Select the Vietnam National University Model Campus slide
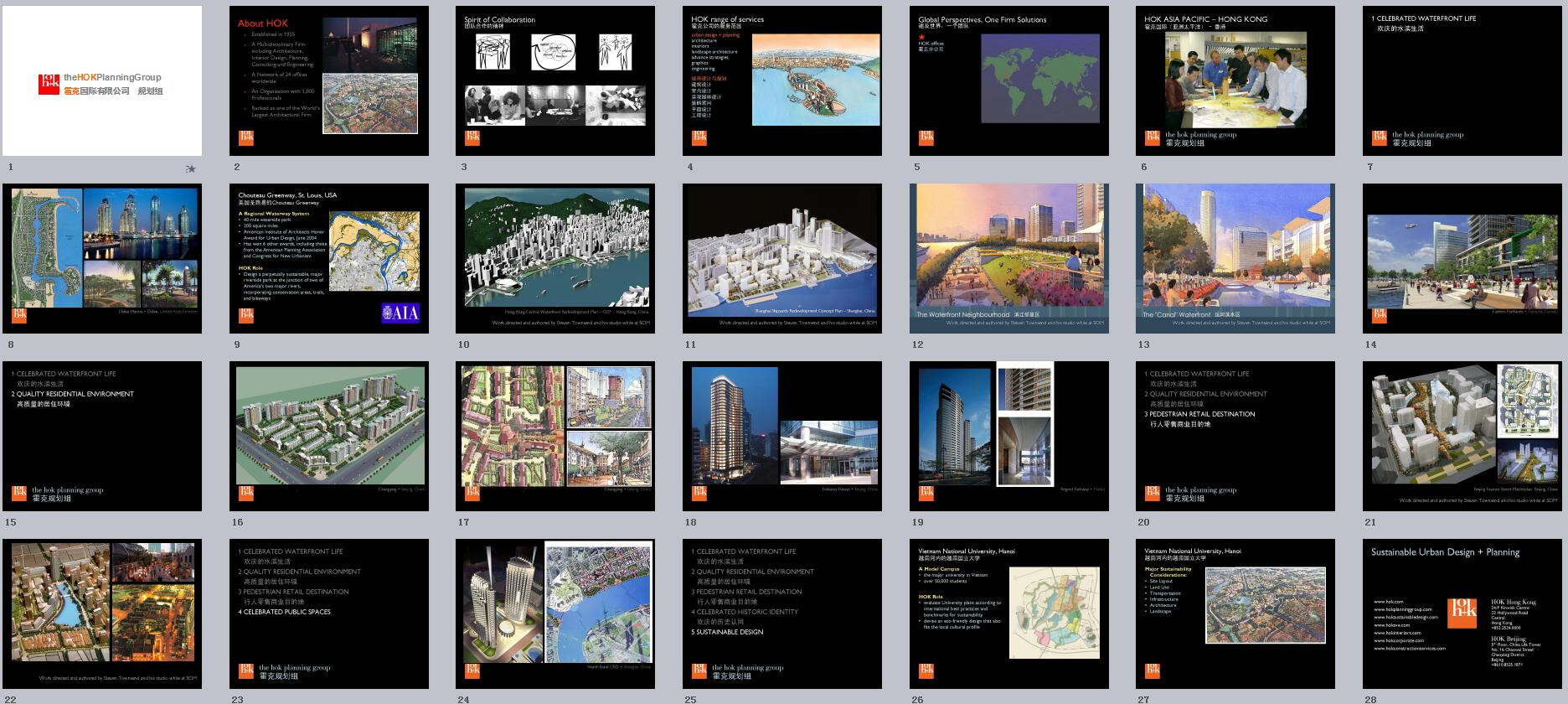Image resolution: width=1568 pixels, height=704 pixels. tap(1009, 614)
